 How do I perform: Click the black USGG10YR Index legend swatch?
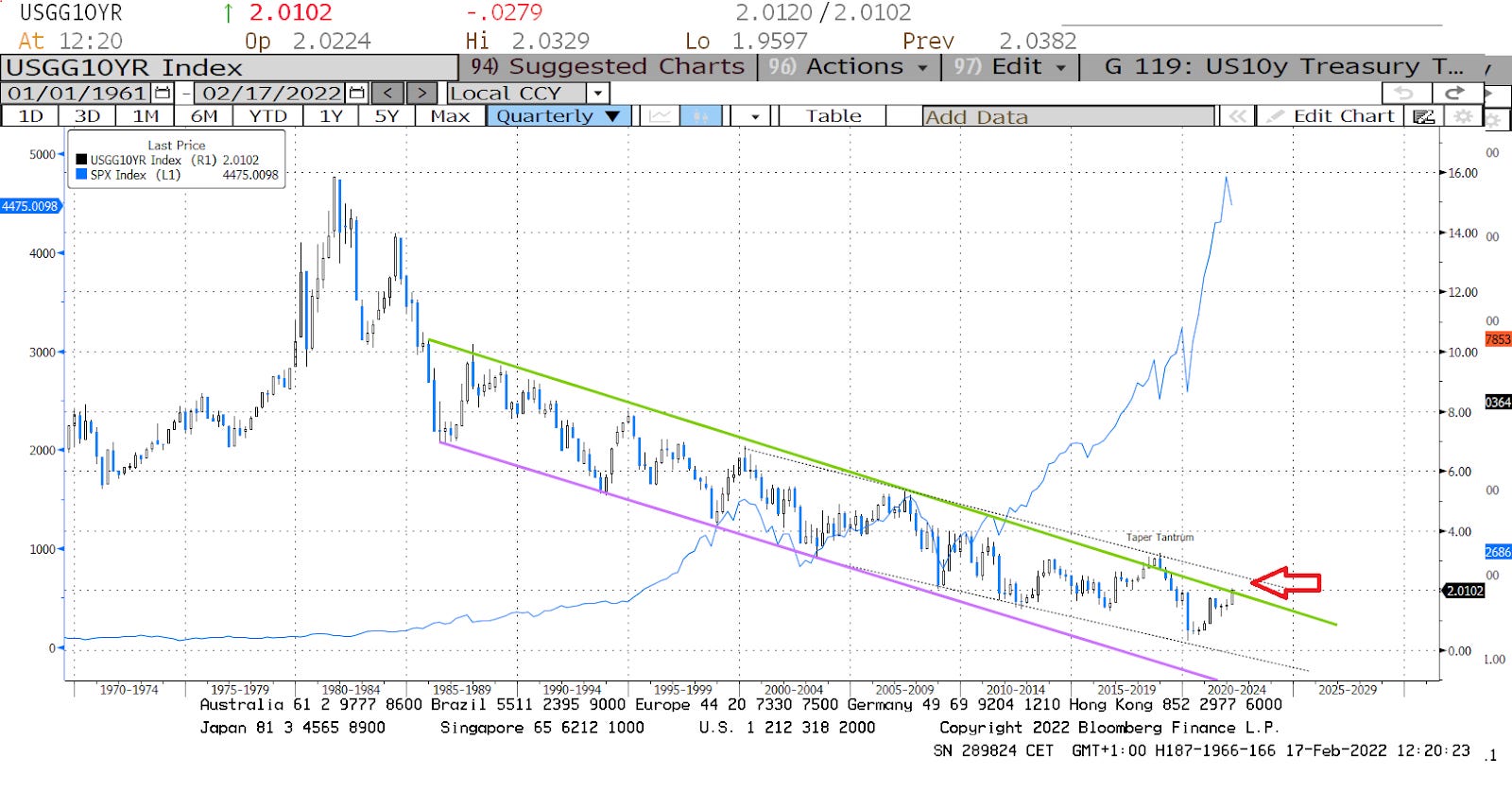pos(81,160)
